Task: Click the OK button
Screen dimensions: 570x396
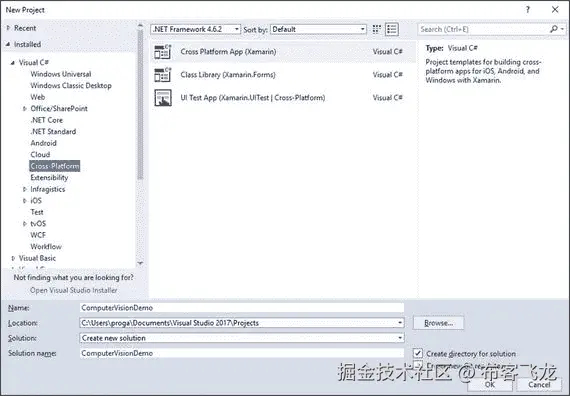Action: (490, 384)
